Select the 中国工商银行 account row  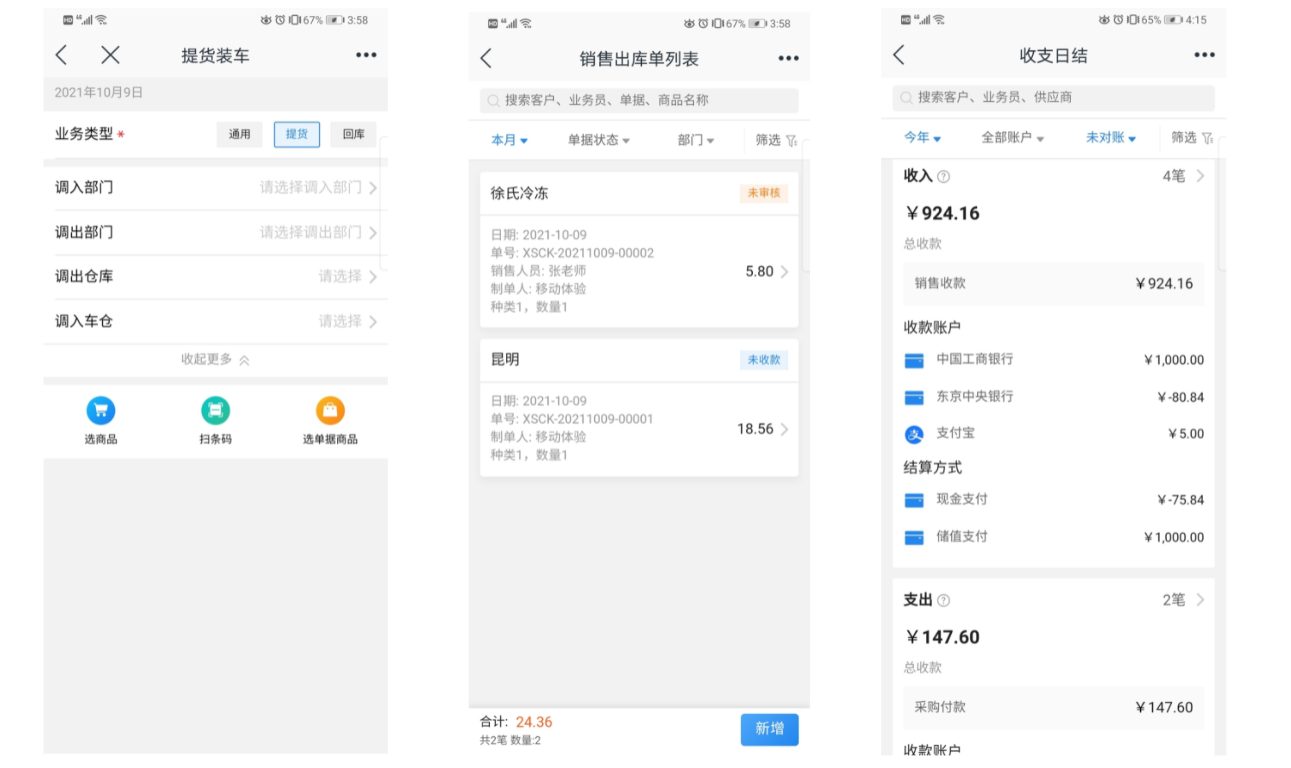point(1053,360)
